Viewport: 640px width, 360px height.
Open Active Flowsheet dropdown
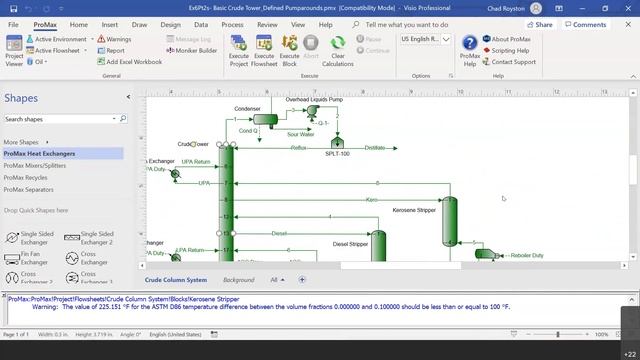click(x=86, y=51)
